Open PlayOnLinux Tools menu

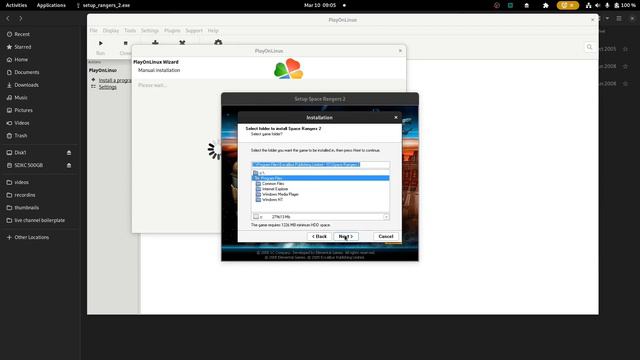coord(130,31)
